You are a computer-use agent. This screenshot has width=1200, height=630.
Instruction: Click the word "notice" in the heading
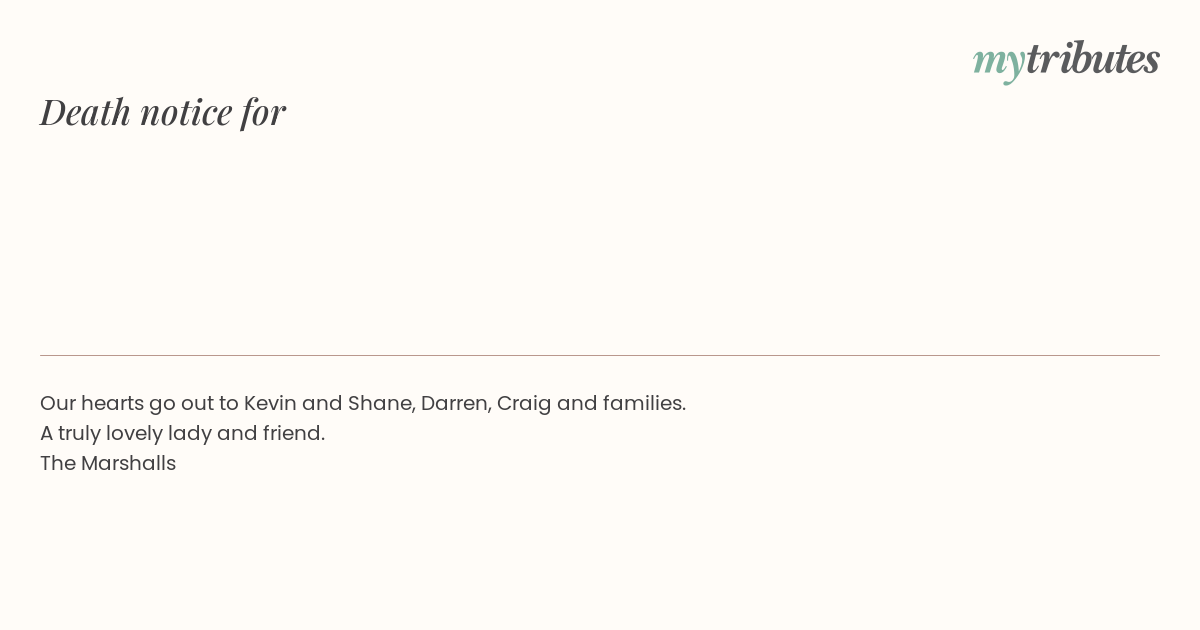click(x=186, y=112)
